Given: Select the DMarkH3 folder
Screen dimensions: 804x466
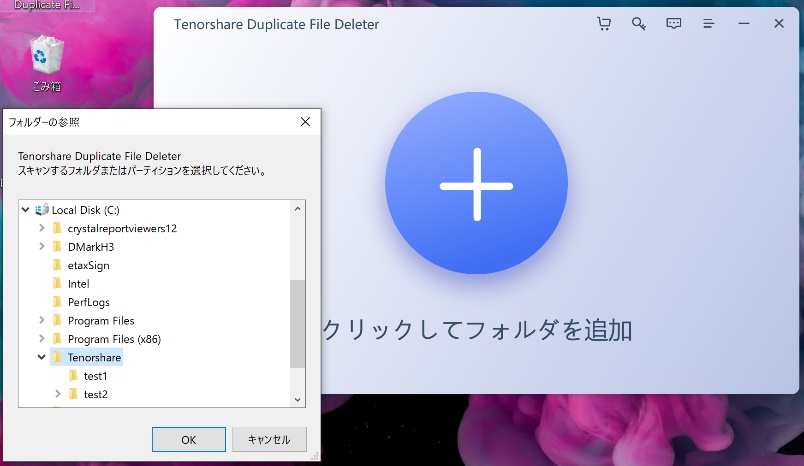Looking at the screenshot, I should coord(91,247).
